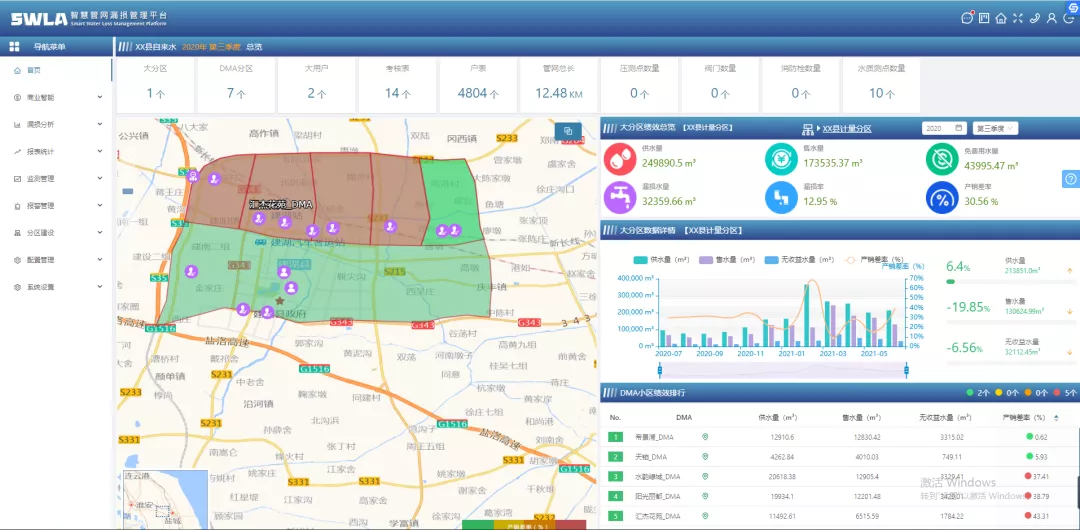Open the 第三季度 quarter dropdown
1080x530 pixels.
995,128
